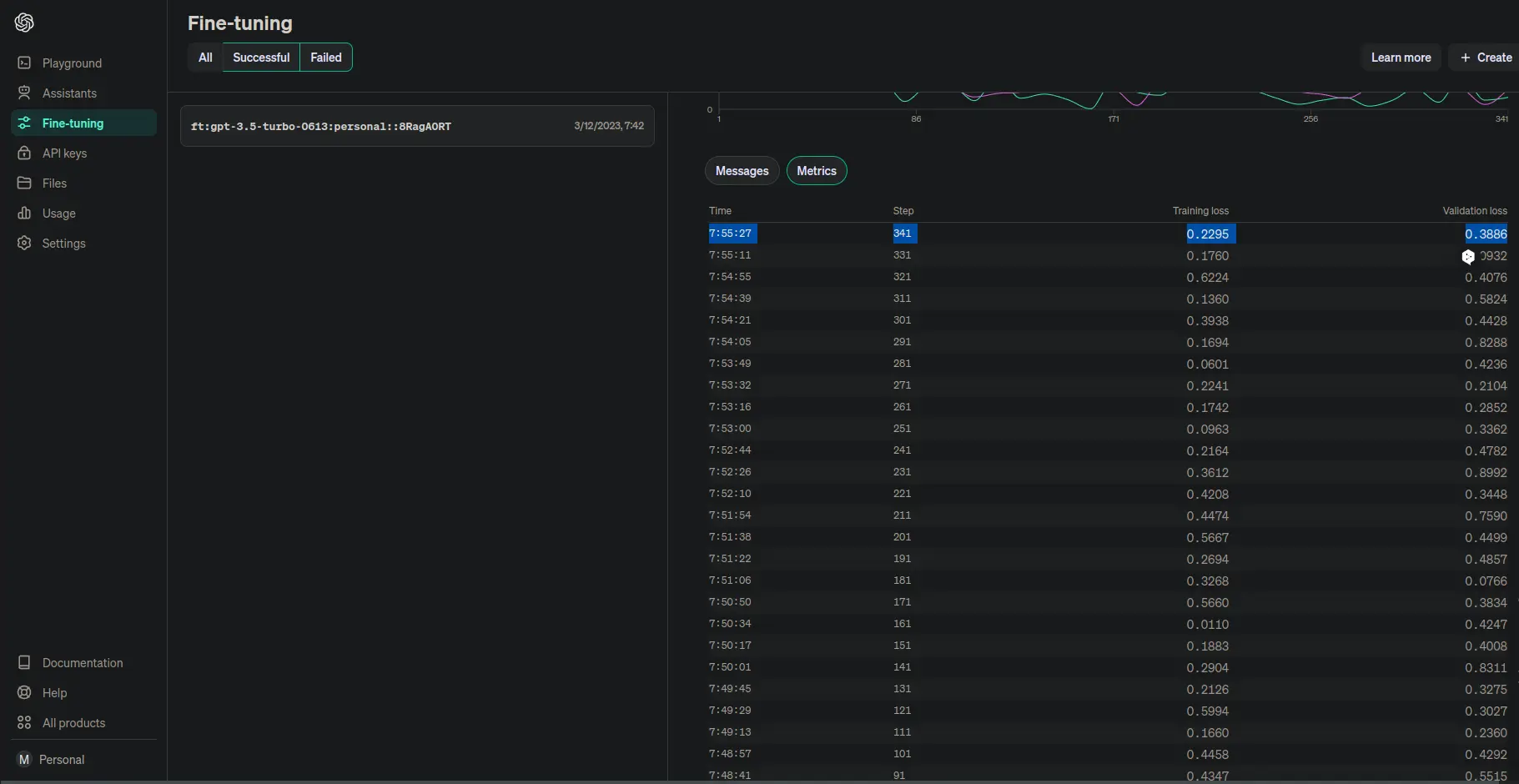The height and width of the screenshot is (784, 1519).
Task: Click the Training loss column header
Action: (x=1200, y=211)
